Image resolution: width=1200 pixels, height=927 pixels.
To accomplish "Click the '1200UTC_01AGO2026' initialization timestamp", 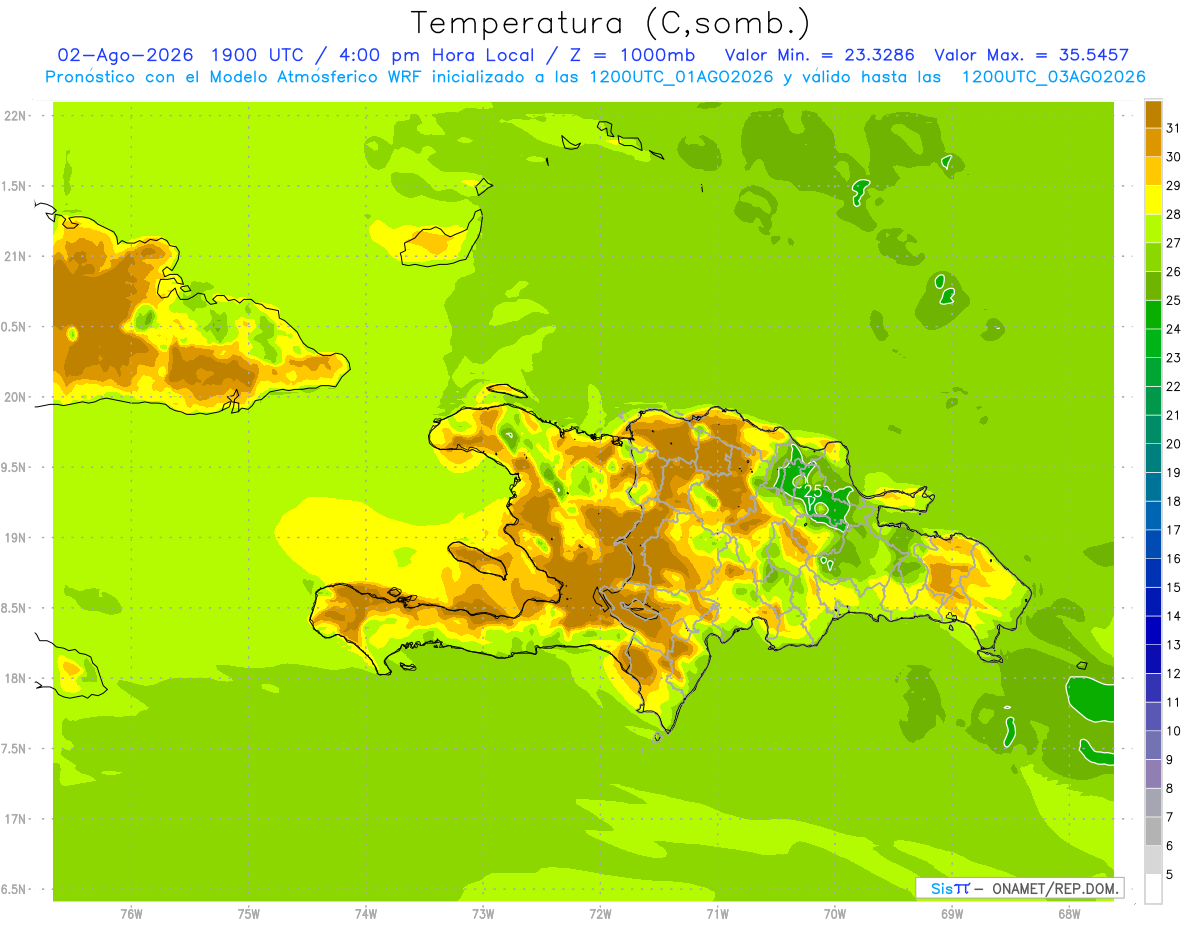I will point(681,77).
